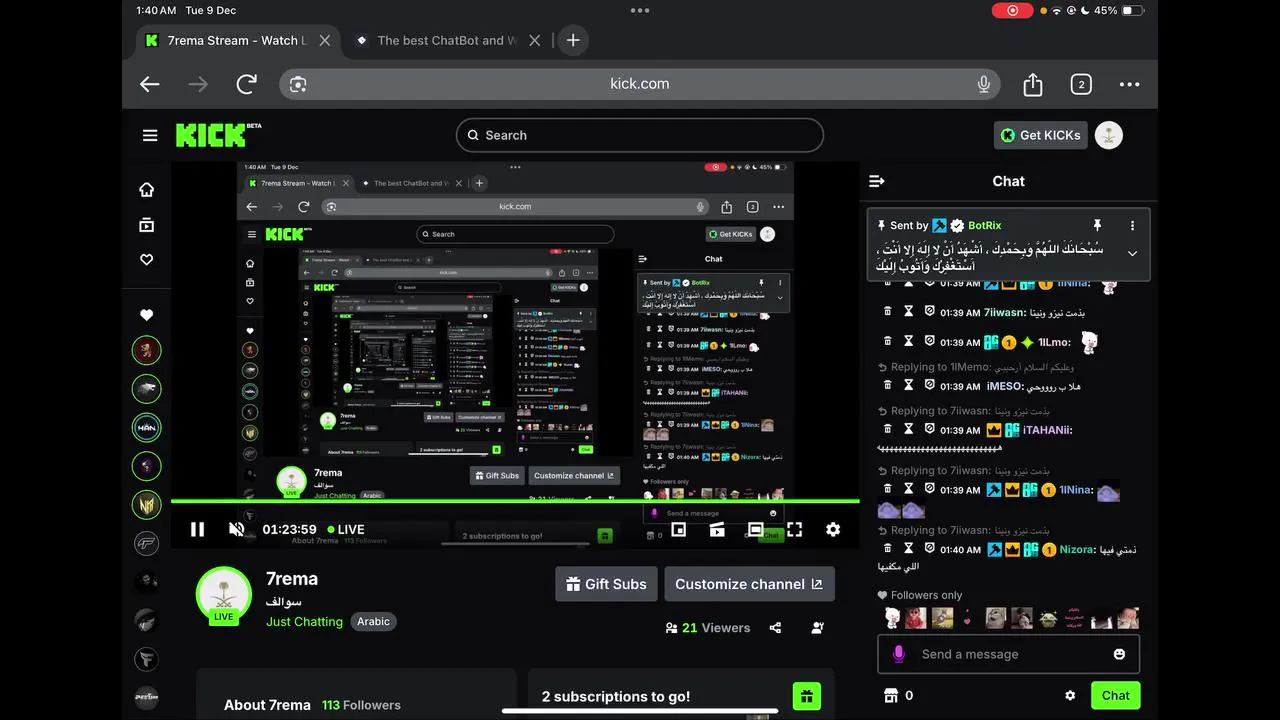Toggle fullscreen on the player
The height and width of the screenshot is (720, 1280).
click(x=794, y=529)
